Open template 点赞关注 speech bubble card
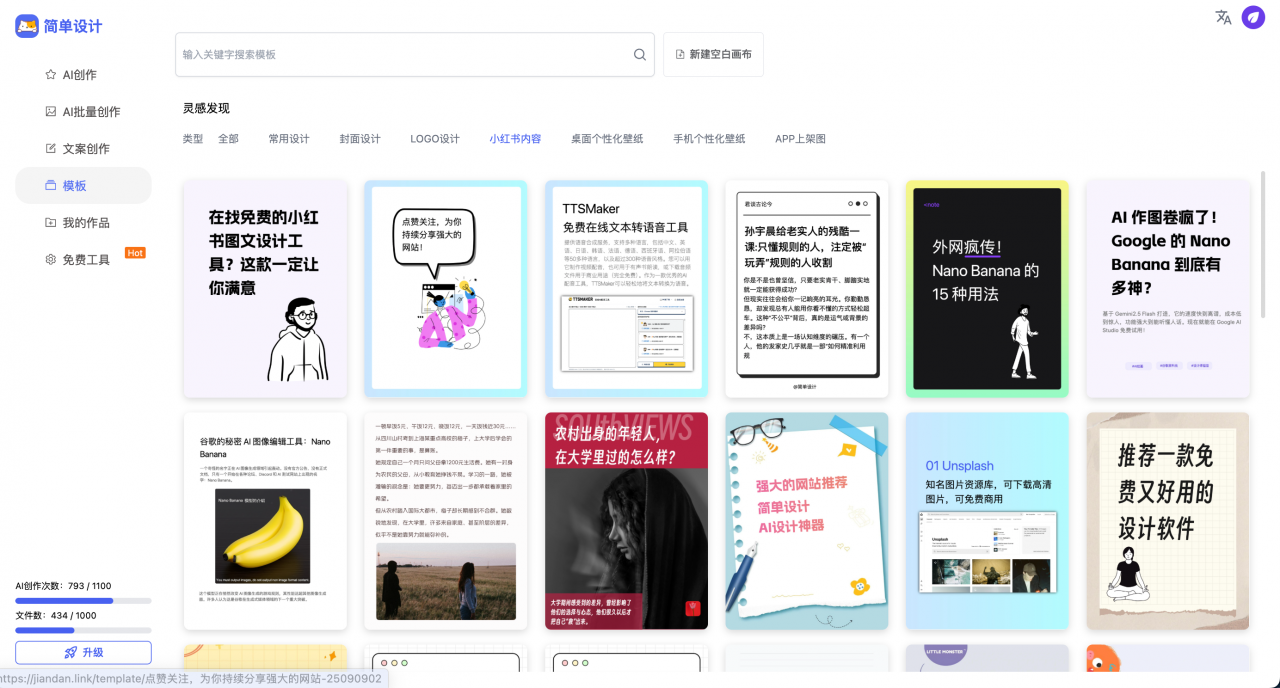This screenshot has width=1280, height=688. click(x=446, y=289)
